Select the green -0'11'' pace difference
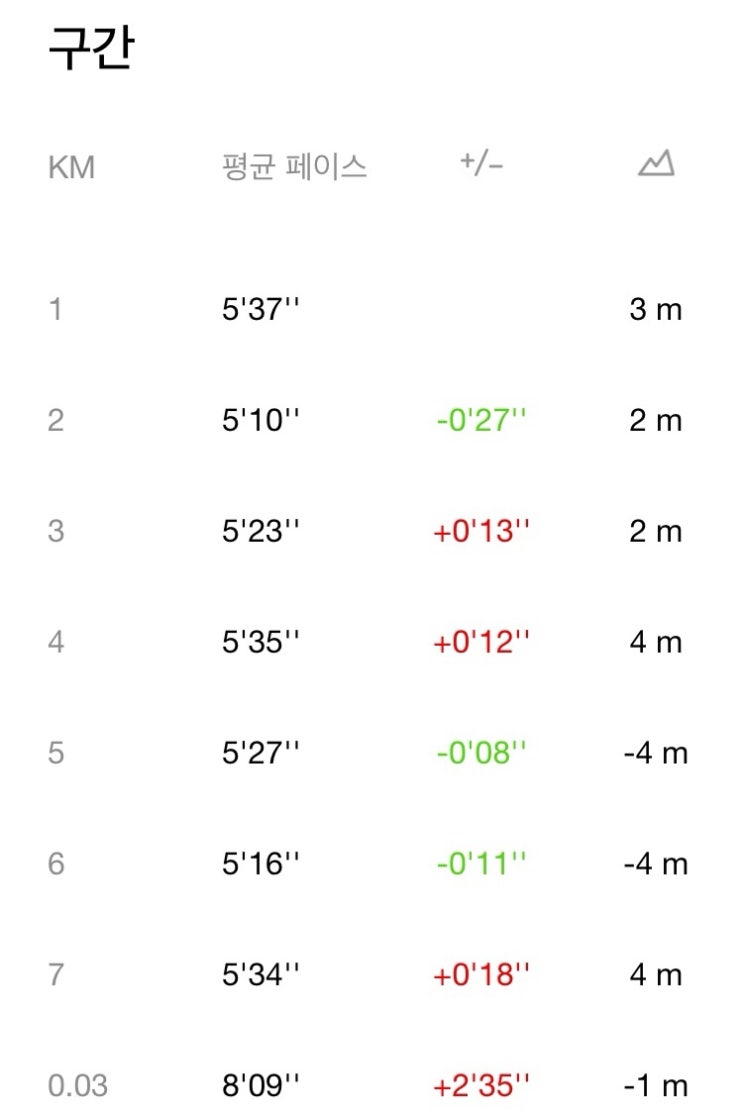The width and height of the screenshot is (743, 1119). tap(481, 864)
